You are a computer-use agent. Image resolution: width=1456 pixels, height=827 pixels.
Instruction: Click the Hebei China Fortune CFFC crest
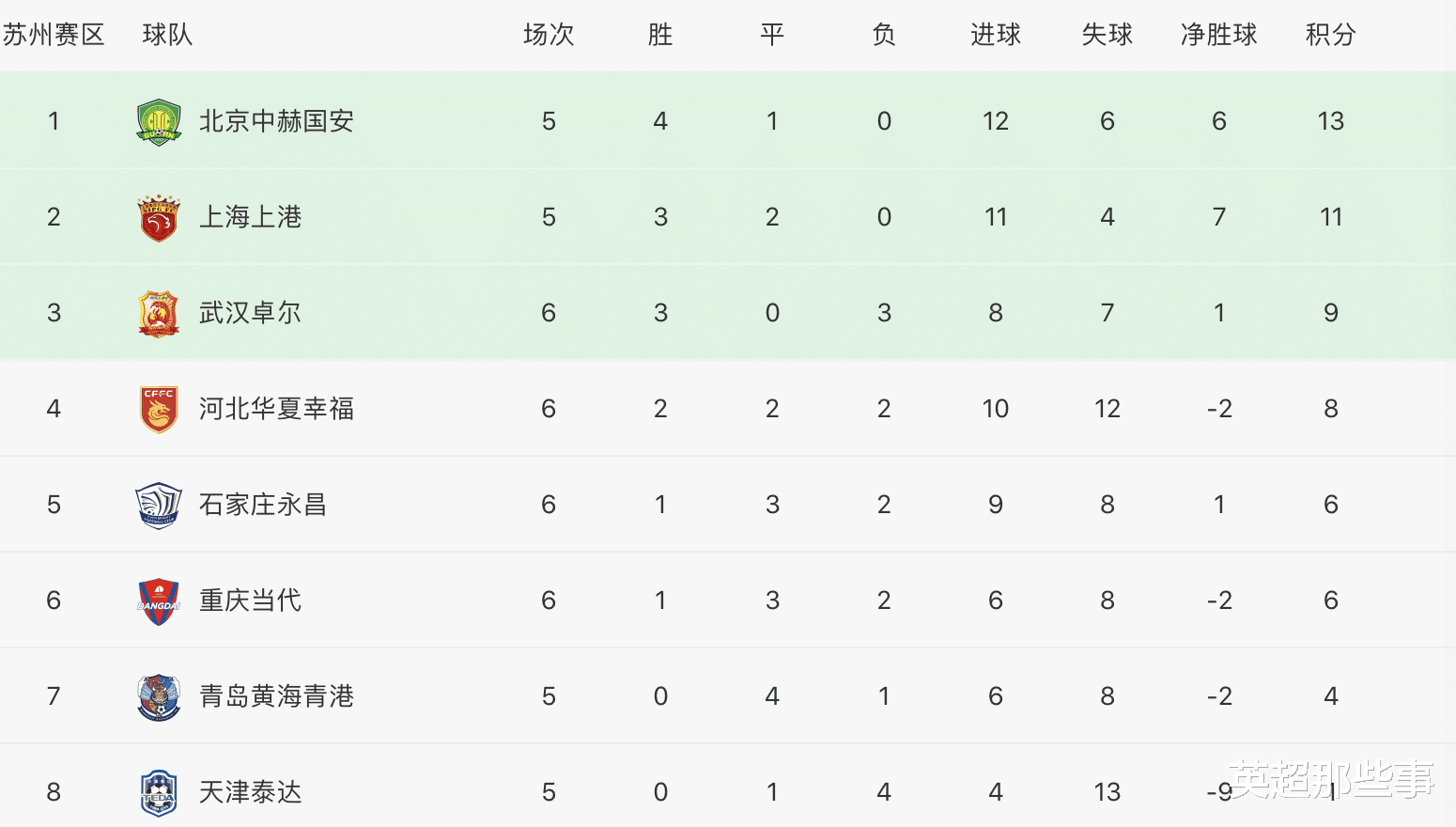pyautogui.click(x=159, y=410)
